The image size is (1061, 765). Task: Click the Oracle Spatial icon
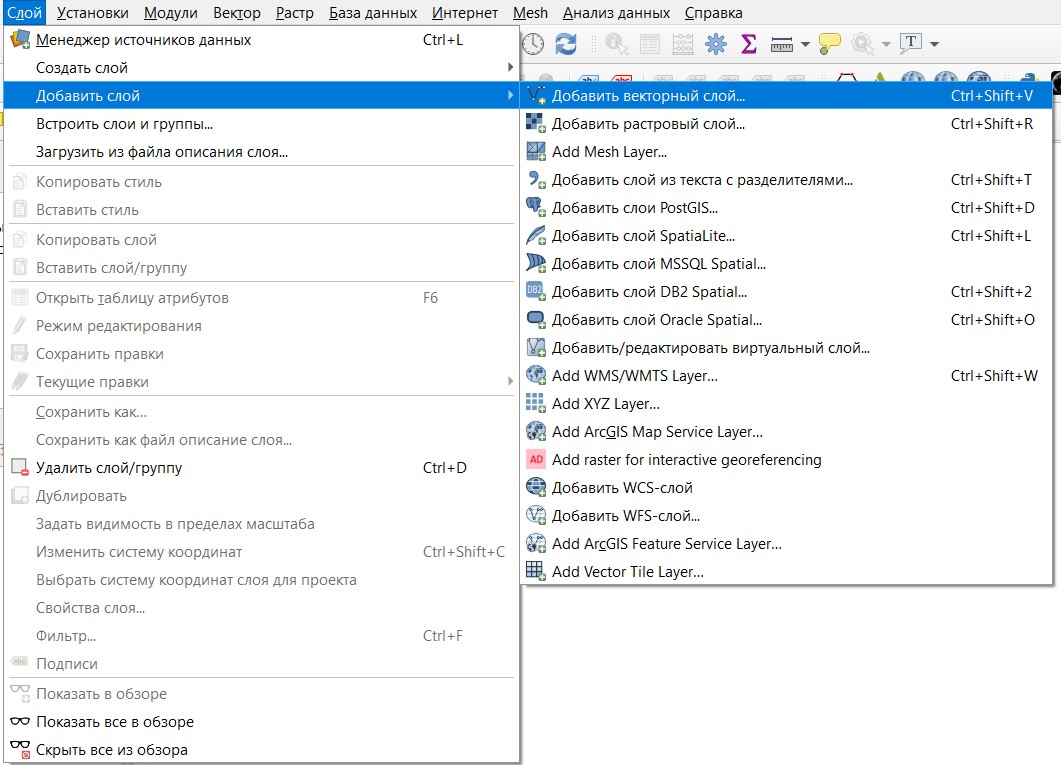tap(536, 319)
